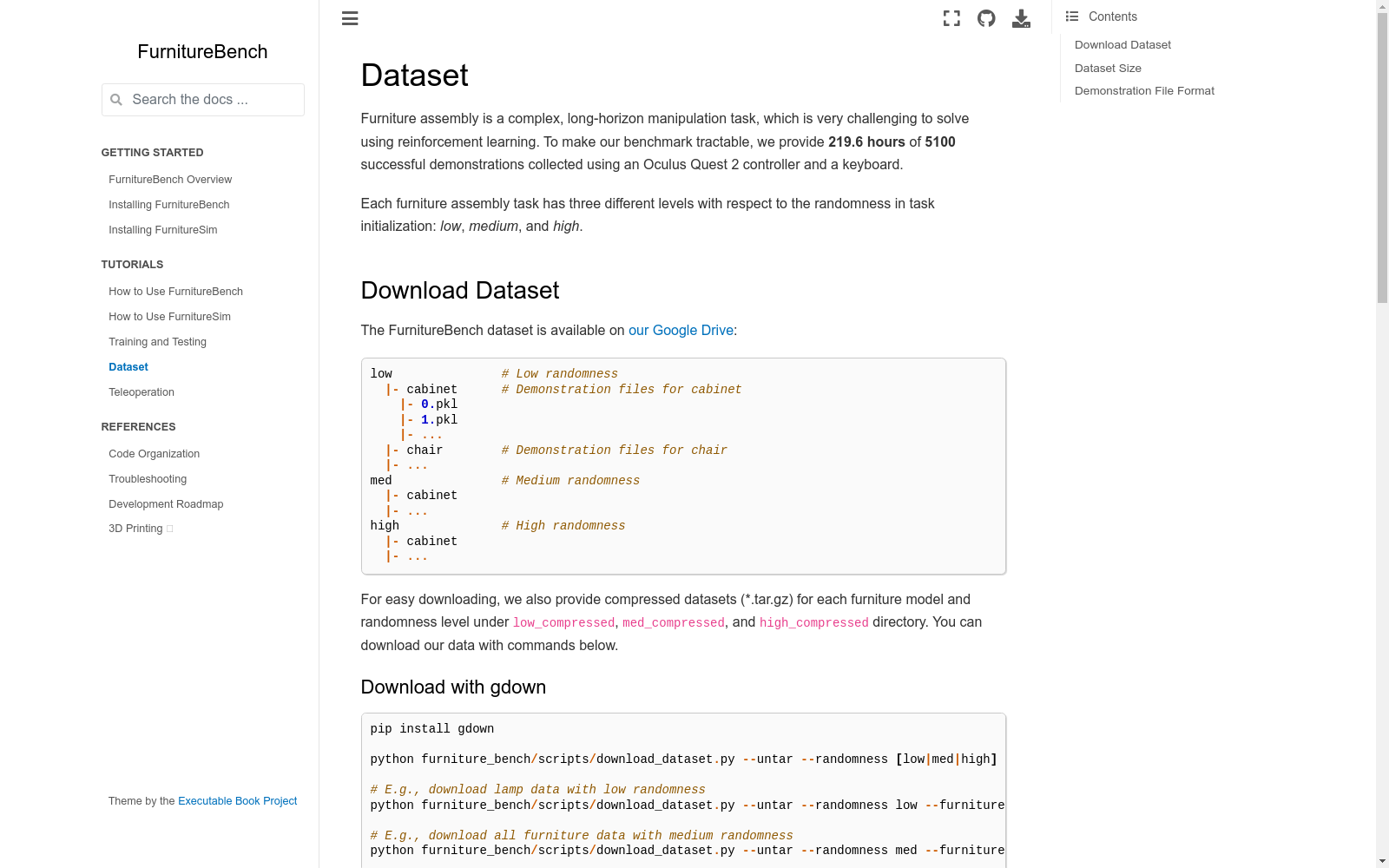Click the scrollbar up arrow
This screenshot has height=868, width=1389.
click(x=1382, y=6)
